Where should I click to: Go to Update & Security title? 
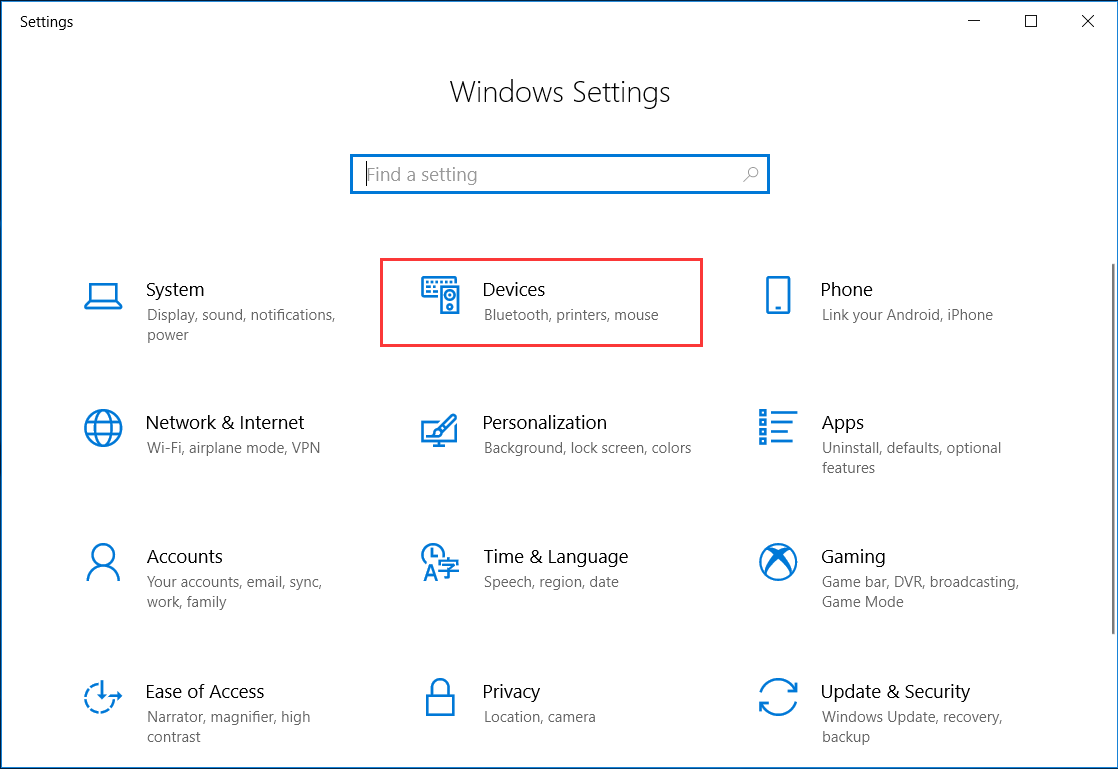[x=895, y=692]
